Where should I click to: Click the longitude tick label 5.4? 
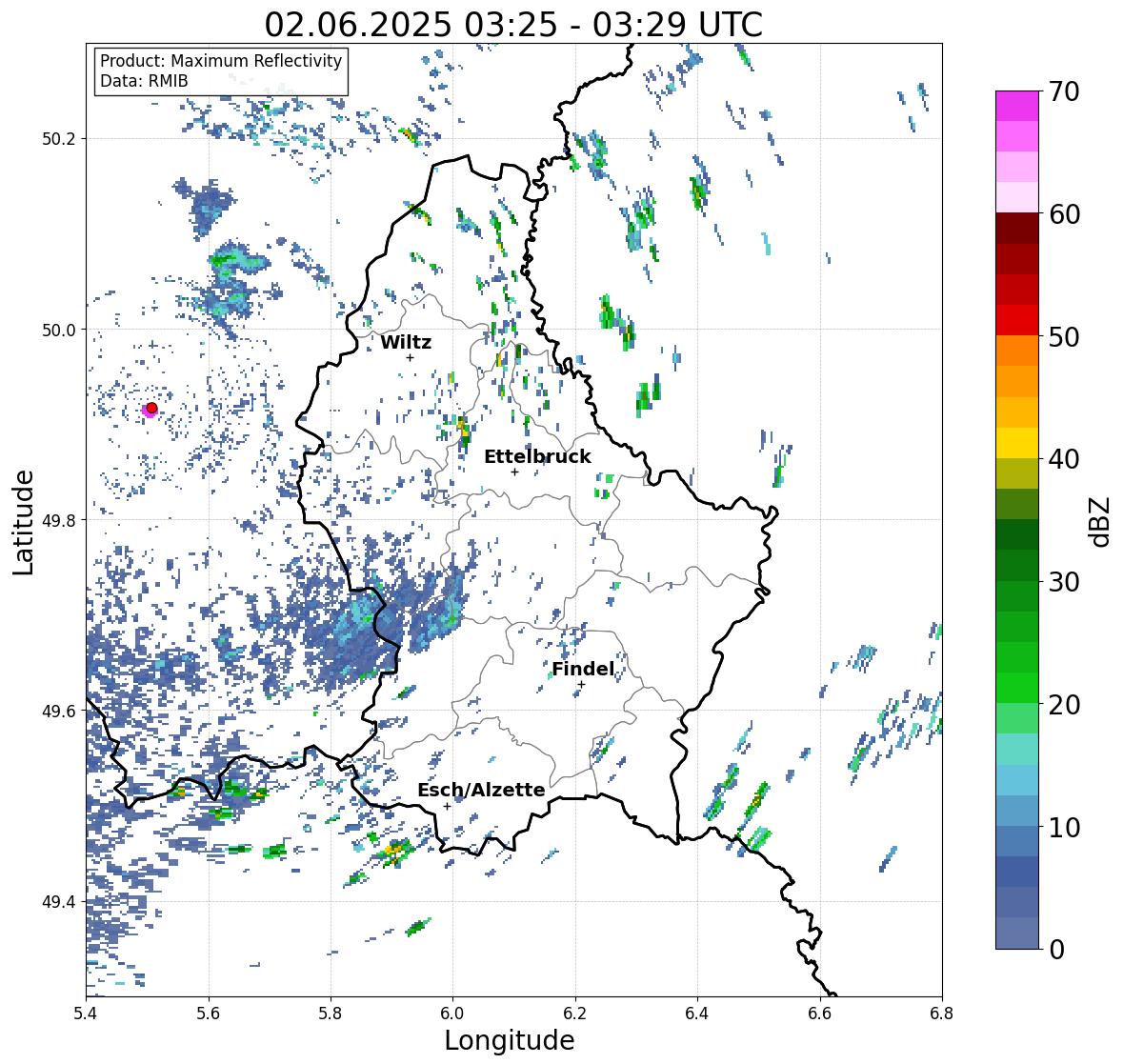(x=86, y=1014)
